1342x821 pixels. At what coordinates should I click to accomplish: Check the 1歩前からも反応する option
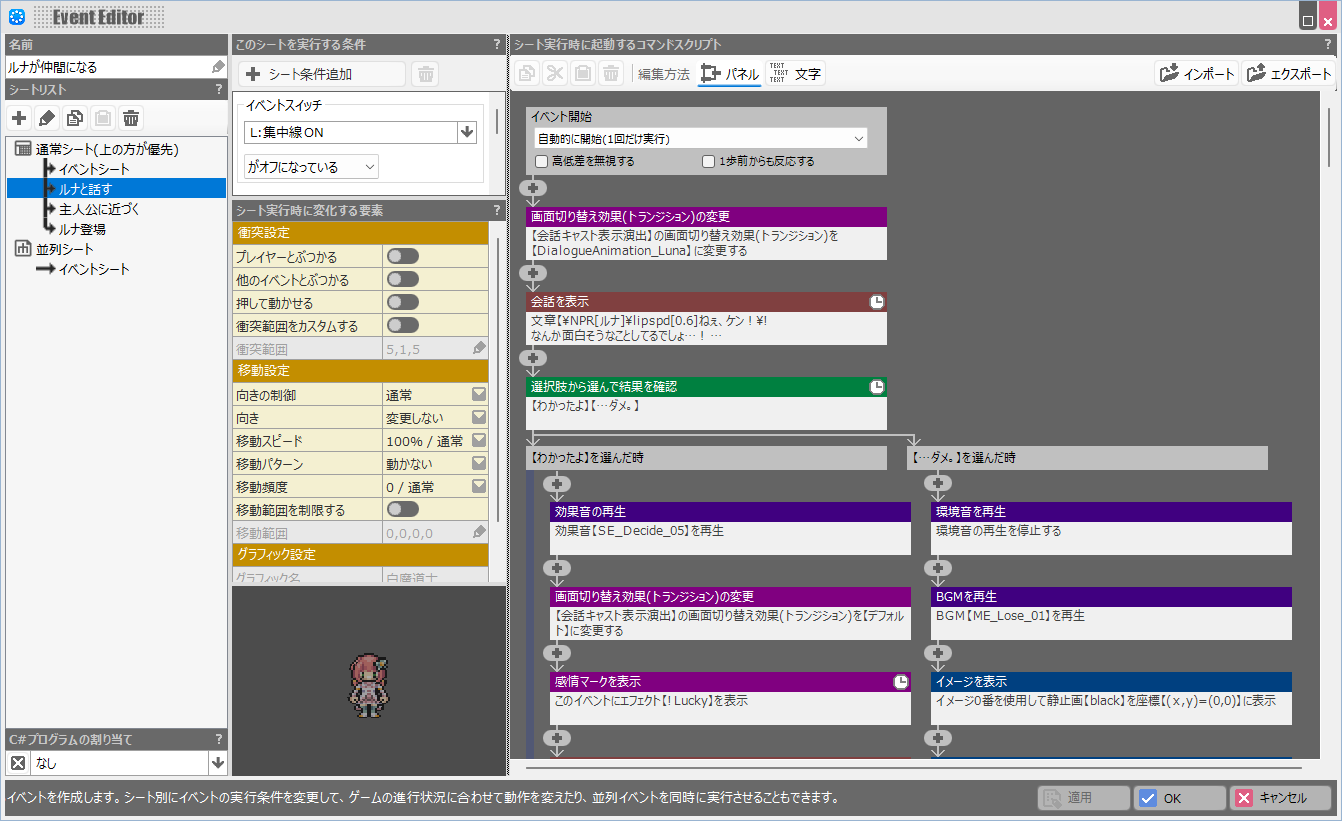[708, 161]
